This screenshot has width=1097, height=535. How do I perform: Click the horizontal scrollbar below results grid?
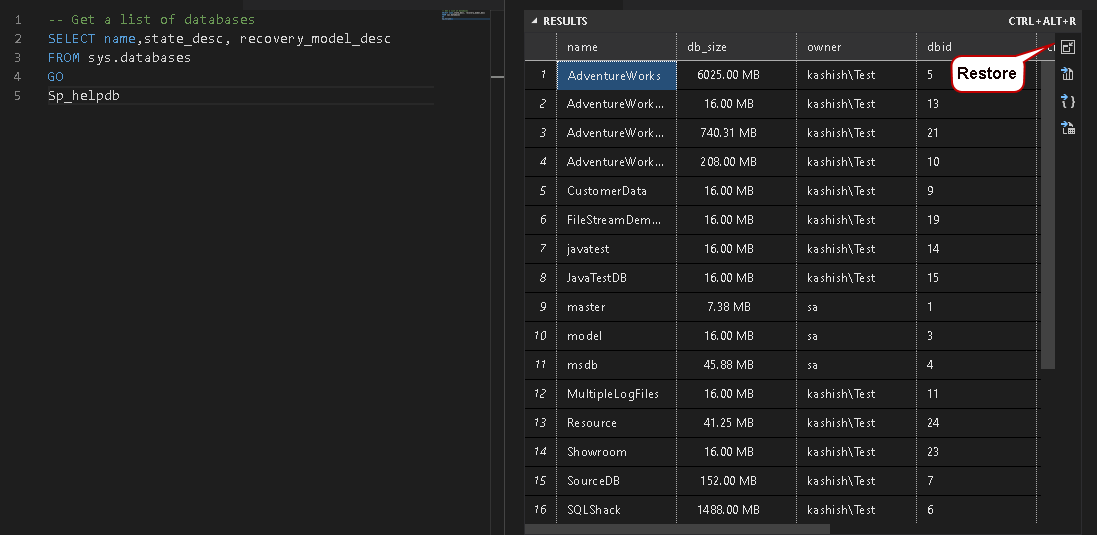click(677, 529)
